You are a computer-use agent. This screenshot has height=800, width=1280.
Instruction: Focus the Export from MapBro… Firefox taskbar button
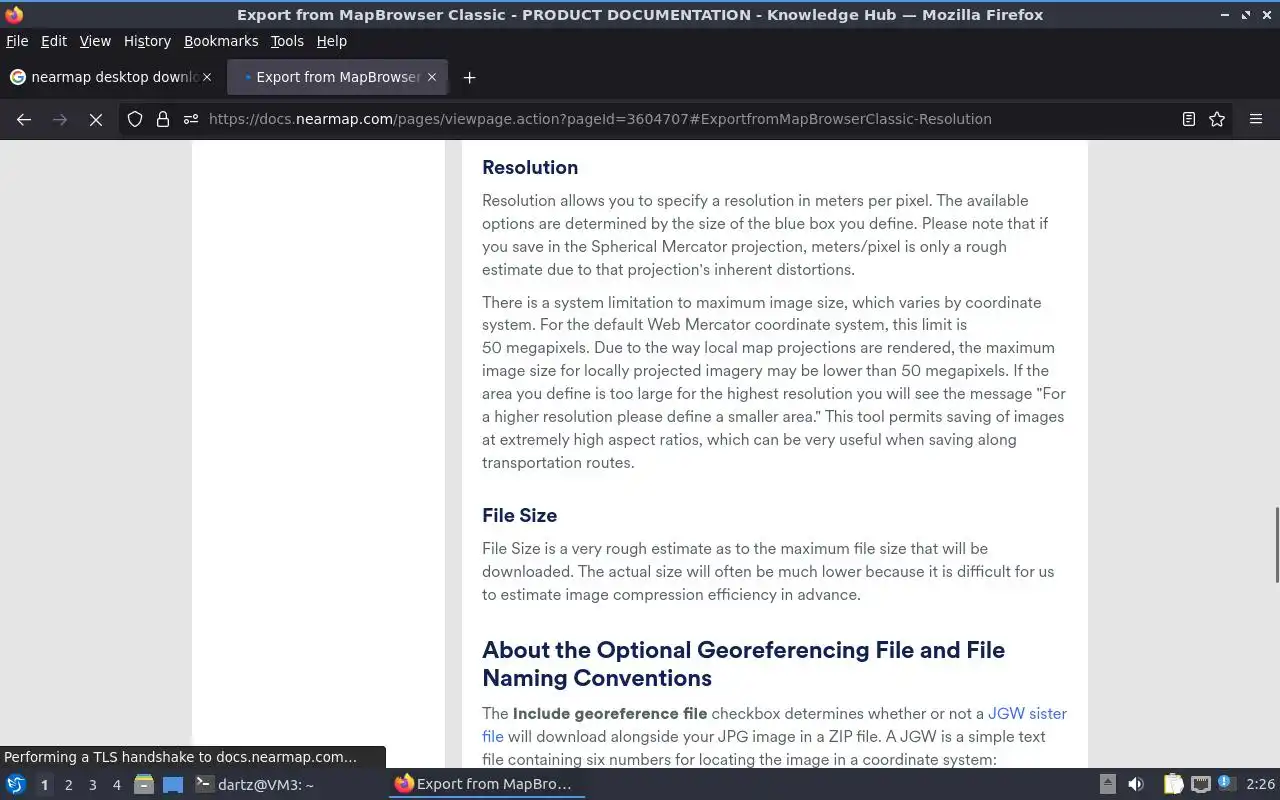487,784
